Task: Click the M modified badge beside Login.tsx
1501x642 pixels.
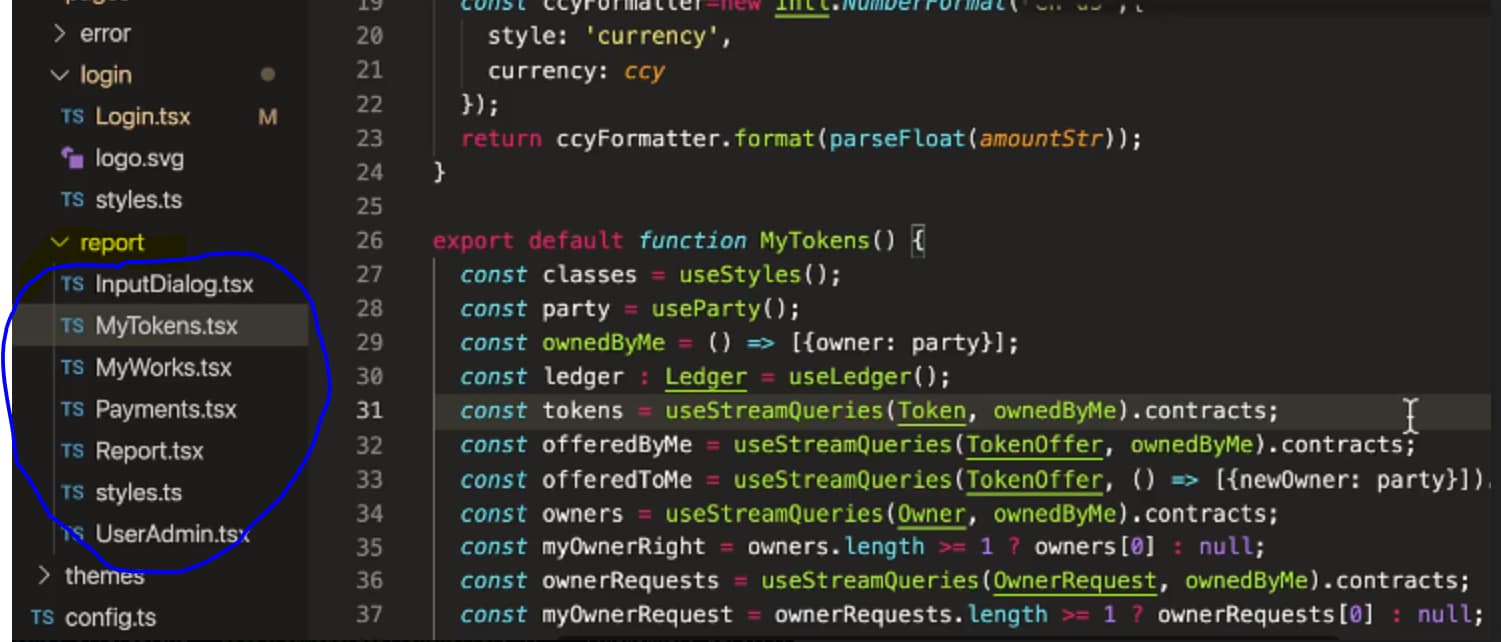Action: click(x=267, y=117)
